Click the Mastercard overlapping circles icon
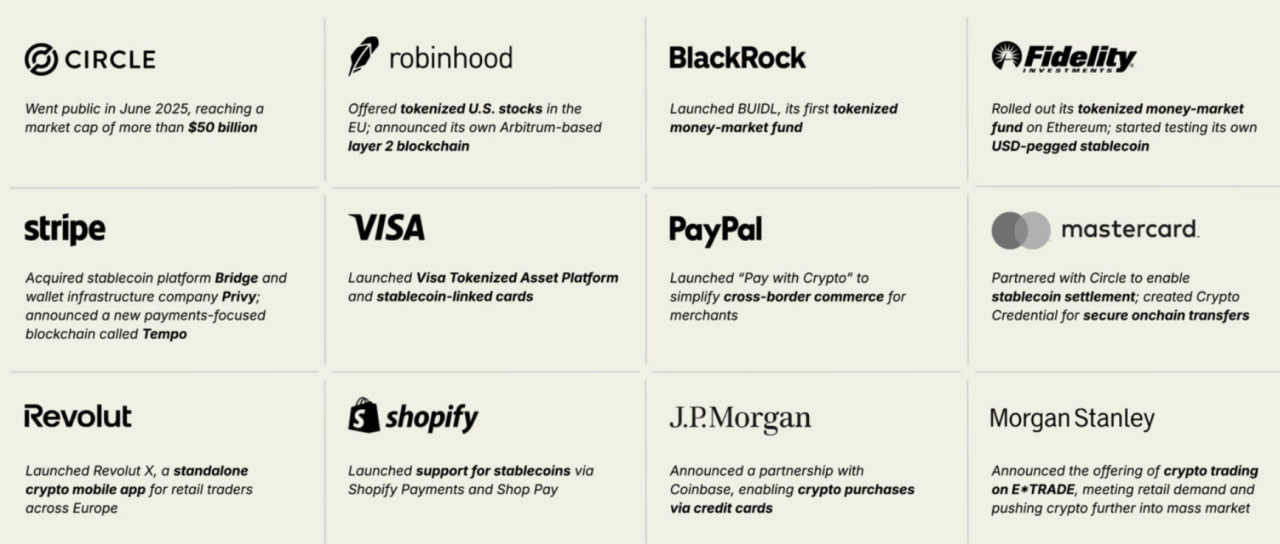Viewport: 1280px width, 544px height. [x=1020, y=230]
